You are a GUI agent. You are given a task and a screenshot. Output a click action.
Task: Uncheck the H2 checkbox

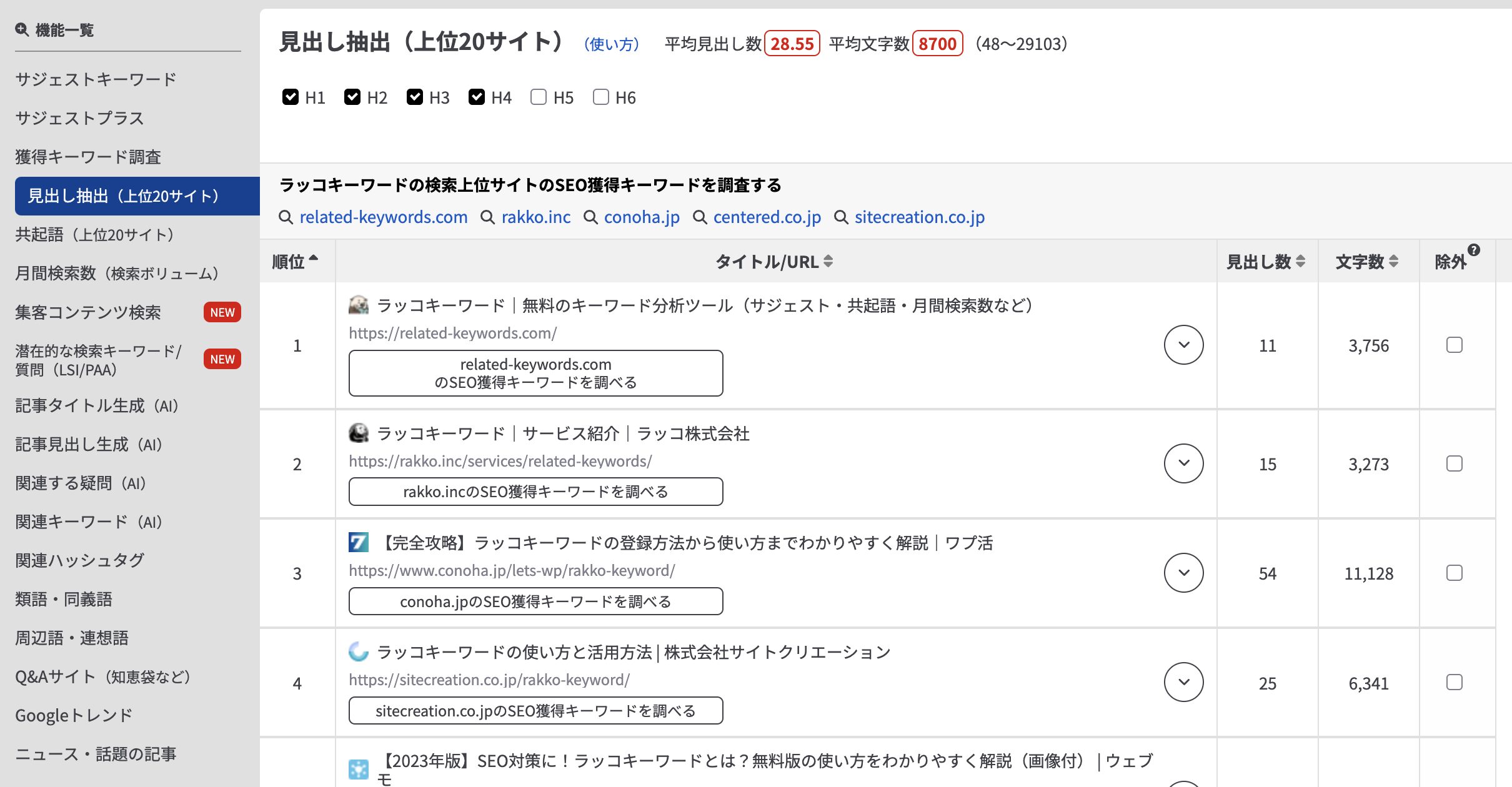352,97
